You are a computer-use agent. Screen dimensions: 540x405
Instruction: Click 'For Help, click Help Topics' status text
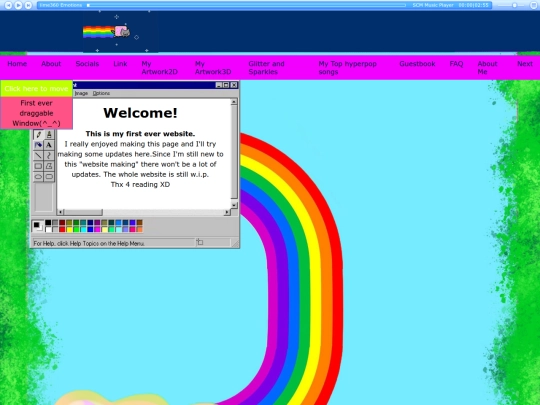(x=89, y=243)
